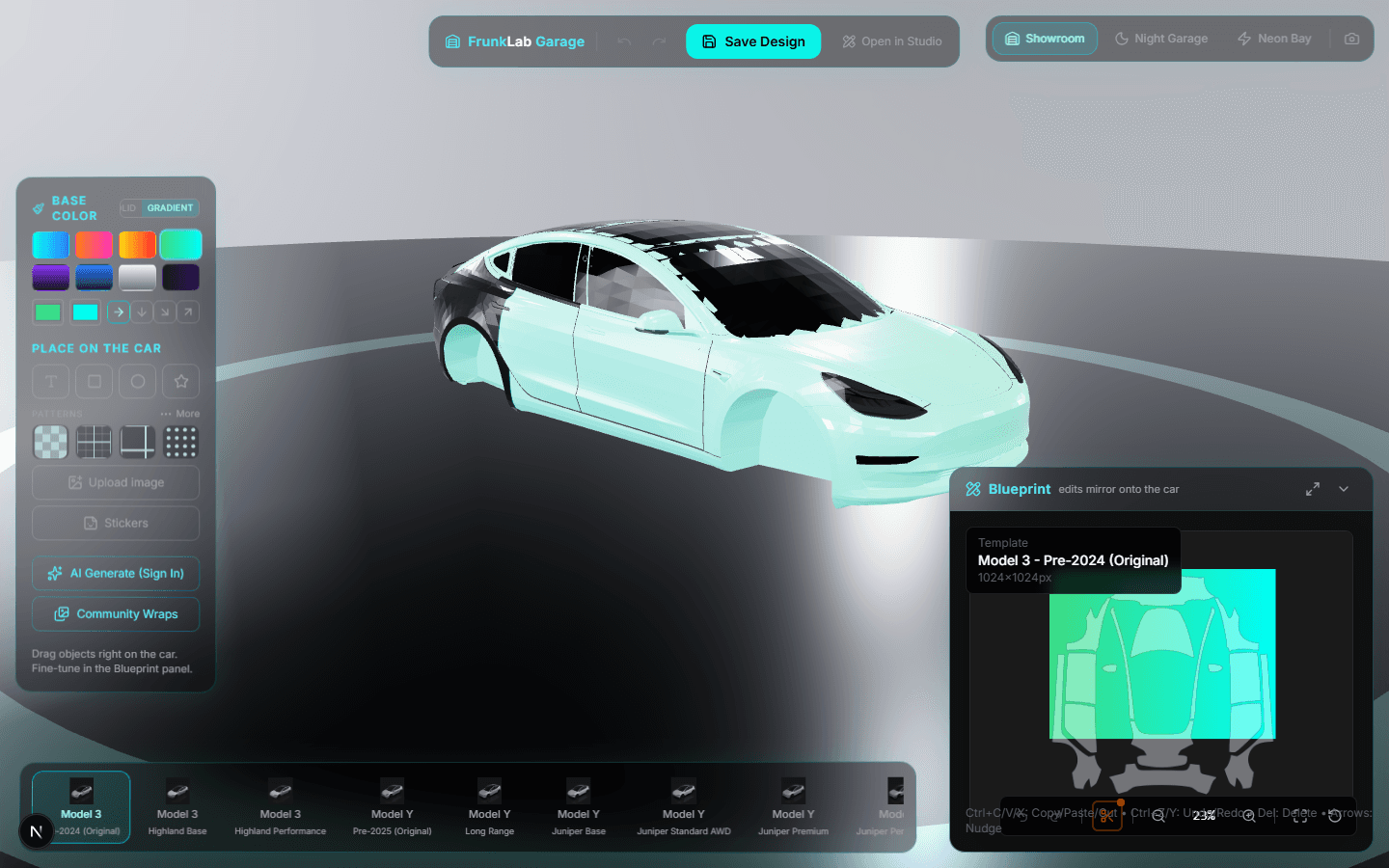This screenshot has width=1389, height=868.
Task: Apply the offset lines pattern
Action: (x=138, y=442)
